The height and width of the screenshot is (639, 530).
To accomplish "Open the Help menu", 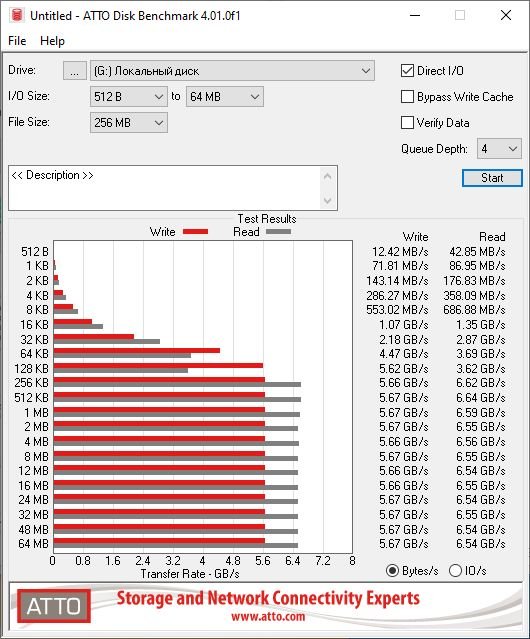I will (x=52, y=41).
